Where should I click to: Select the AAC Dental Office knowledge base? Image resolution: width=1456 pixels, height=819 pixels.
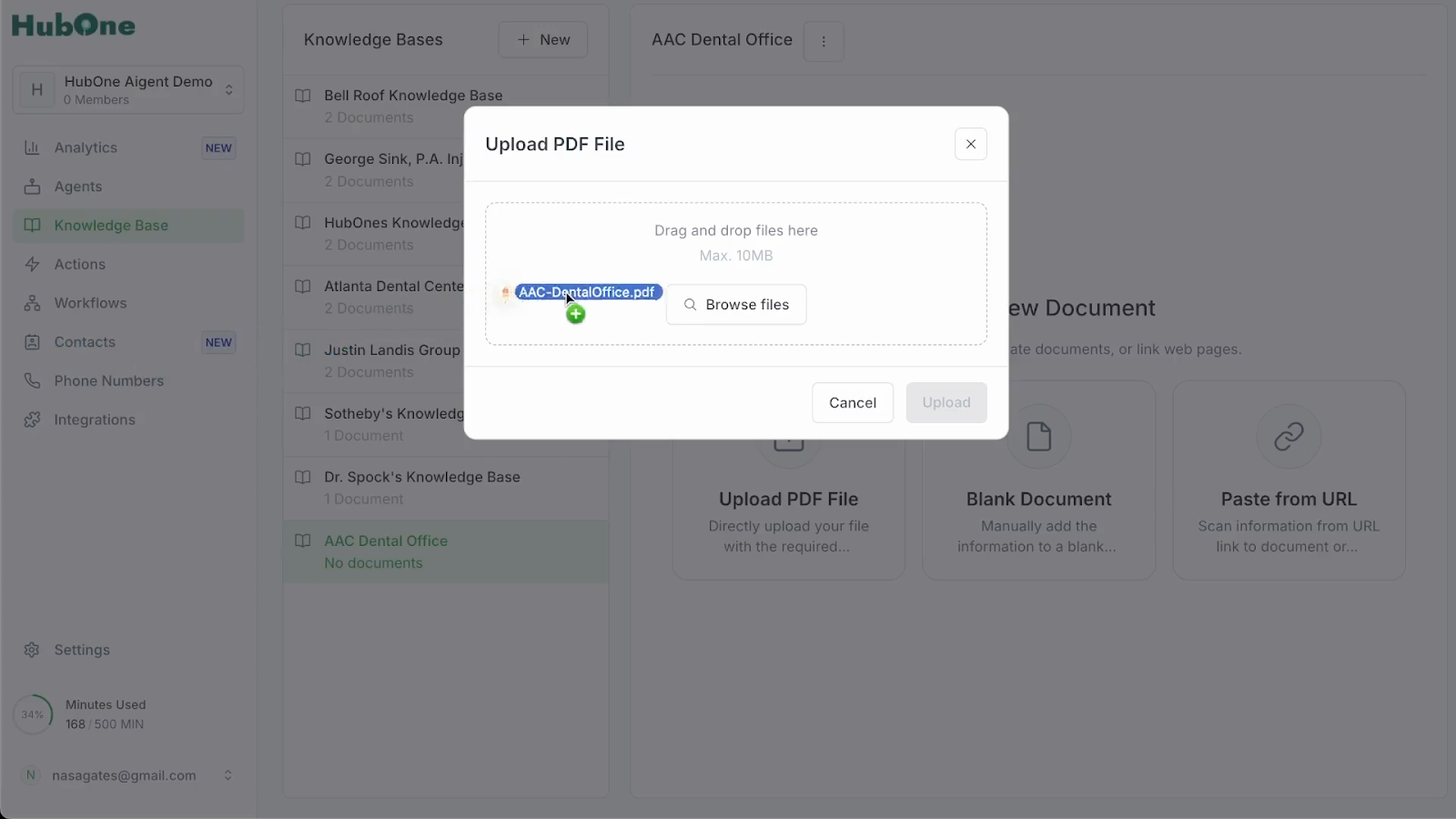pyautogui.click(x=446, y=551)
